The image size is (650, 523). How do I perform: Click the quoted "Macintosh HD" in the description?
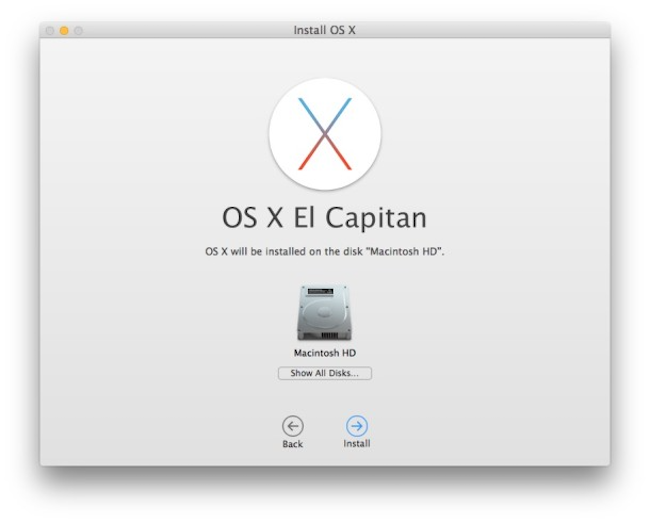pyautogui.click(x=407, y=253)
